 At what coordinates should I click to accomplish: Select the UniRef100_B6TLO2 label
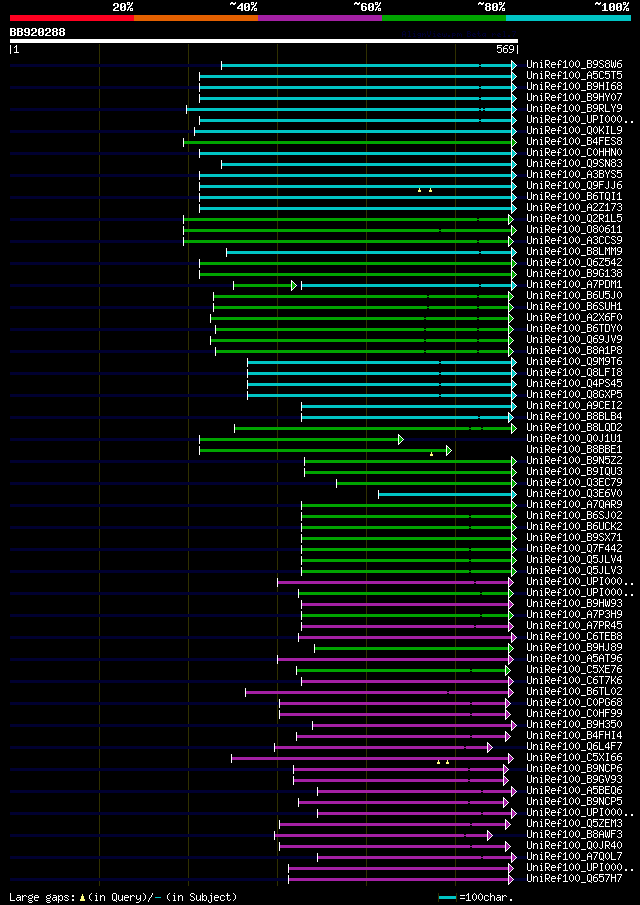[x=574, y=691]
